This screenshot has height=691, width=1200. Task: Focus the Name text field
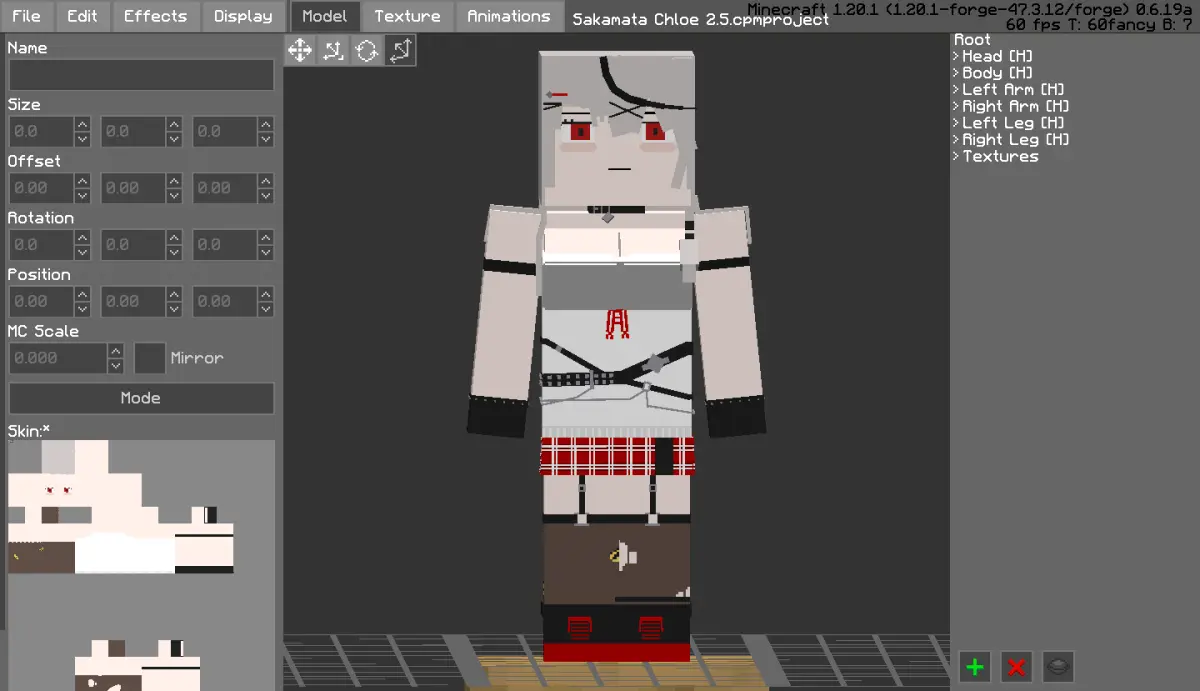click(141, 75)
